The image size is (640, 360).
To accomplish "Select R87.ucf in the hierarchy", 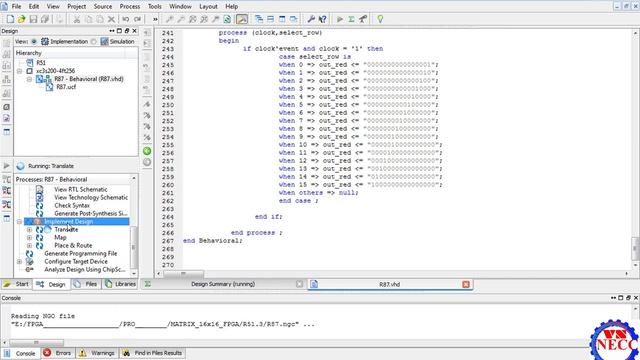I will (x=66, y=87).
